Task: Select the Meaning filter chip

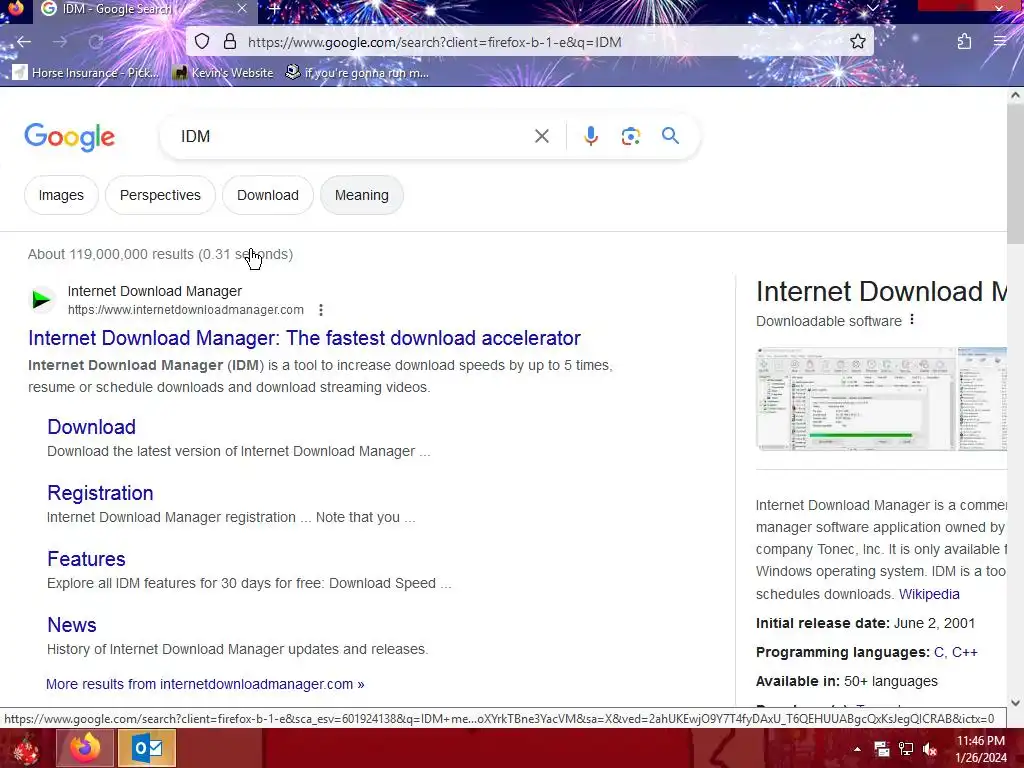Action: [362, 195]
